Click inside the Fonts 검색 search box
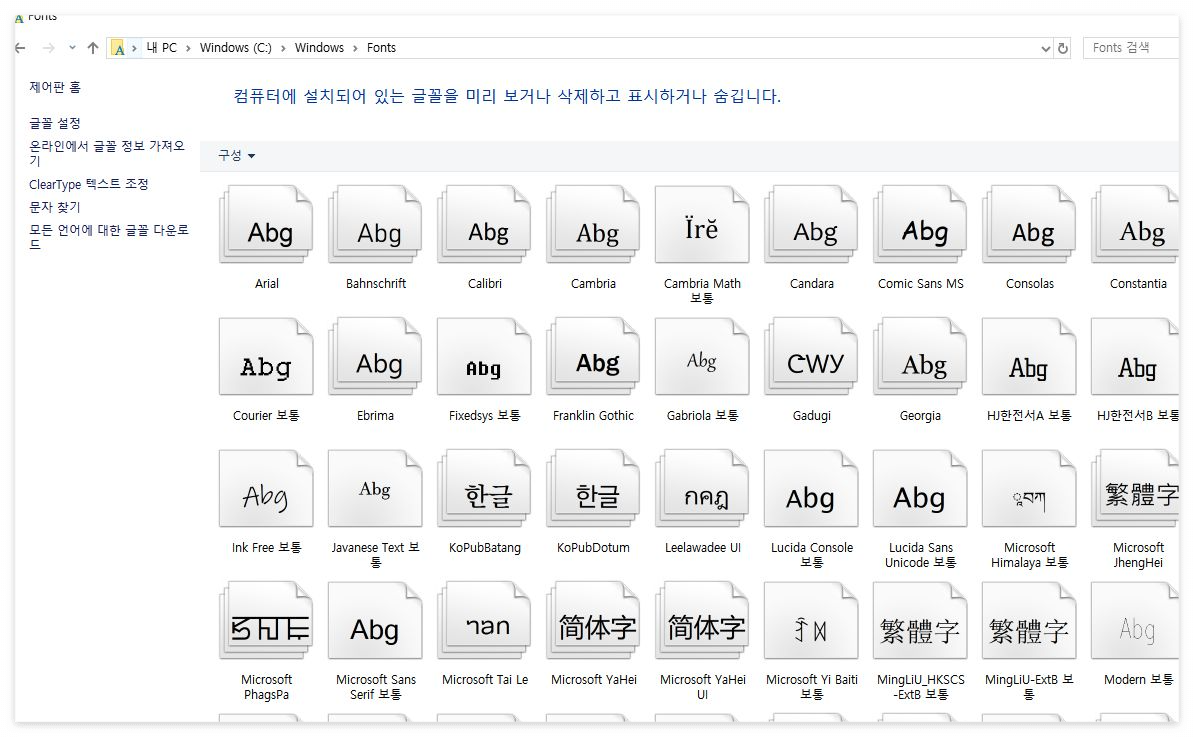Image resolution: width=1194 pixels, height=737 pixels. (x=1130, y=47)
